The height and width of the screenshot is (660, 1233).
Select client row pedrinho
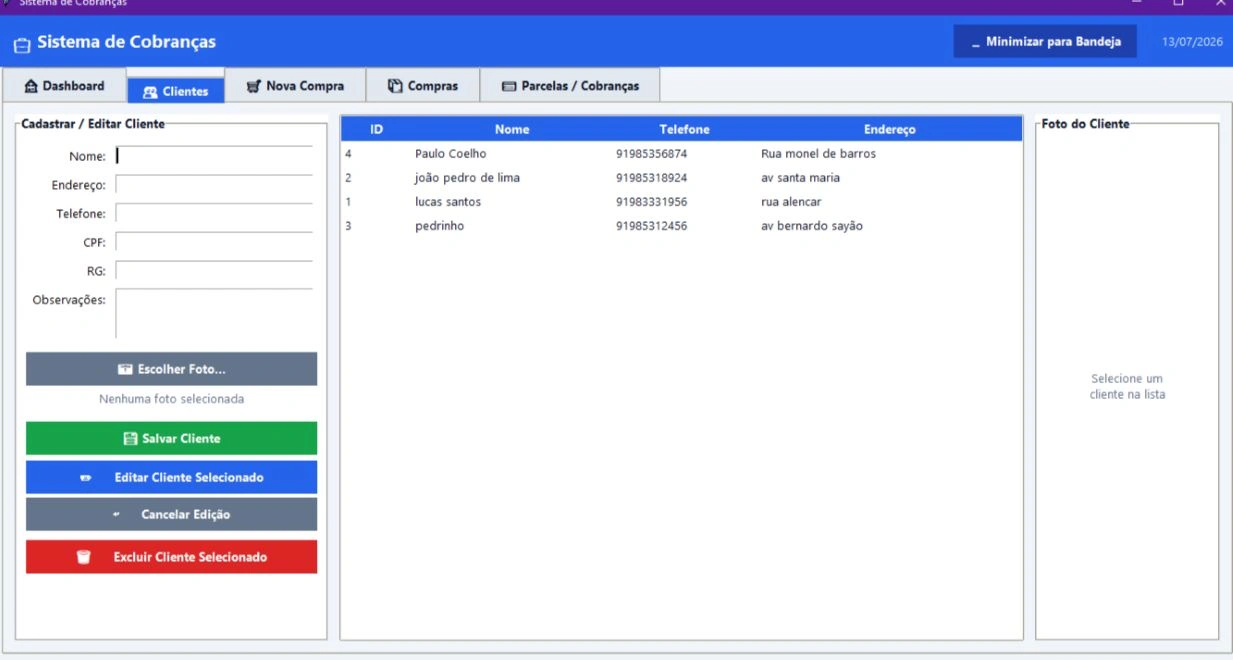point(681,226)
